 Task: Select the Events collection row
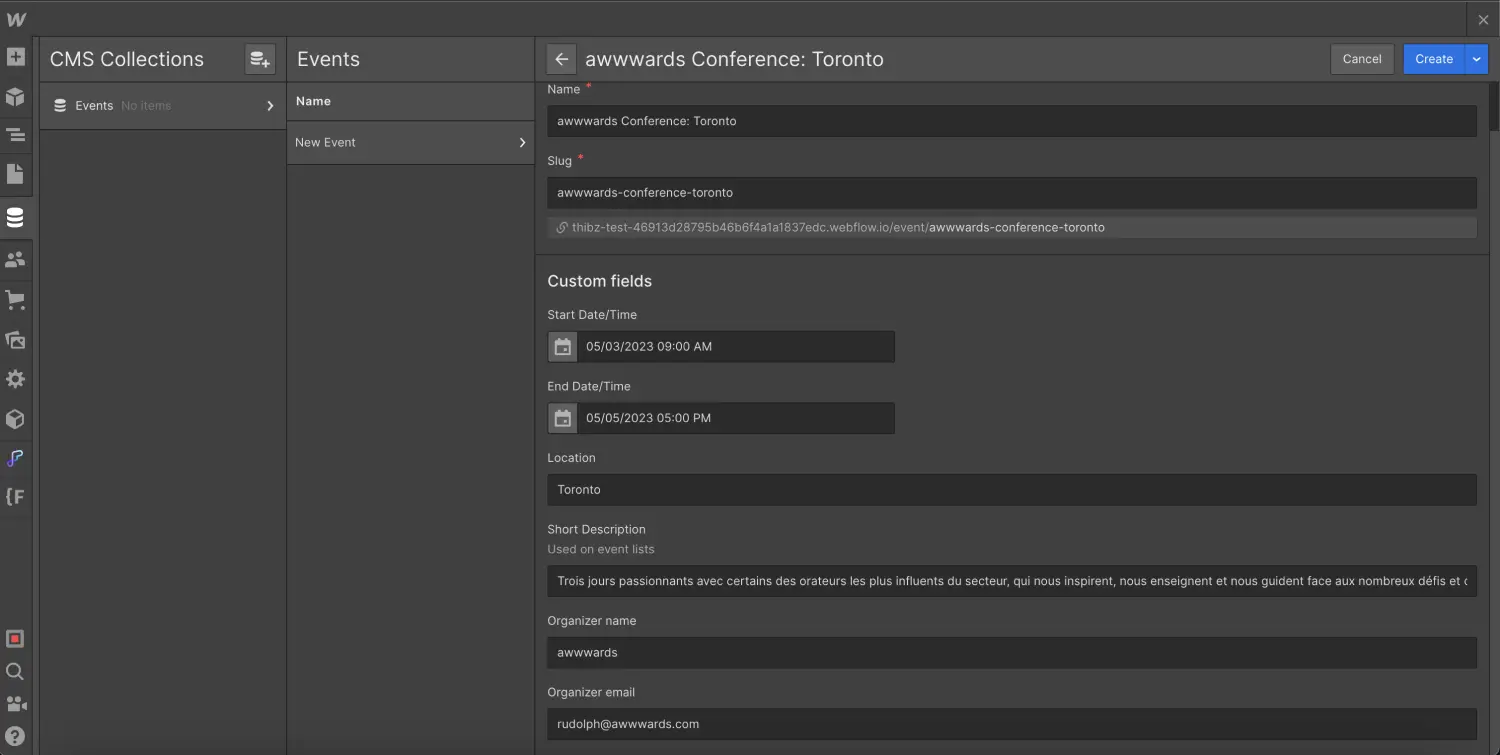[x=163, y=106]
